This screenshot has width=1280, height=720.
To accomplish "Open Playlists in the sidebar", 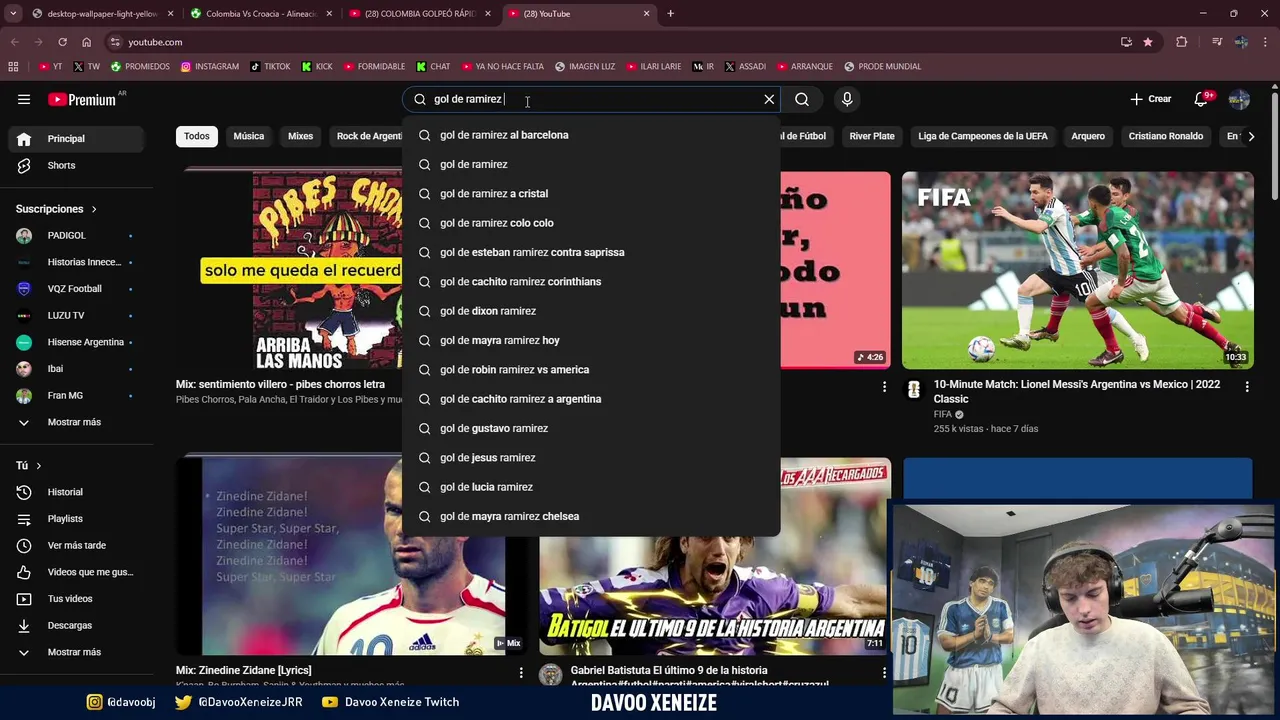I will coord(76,519).
